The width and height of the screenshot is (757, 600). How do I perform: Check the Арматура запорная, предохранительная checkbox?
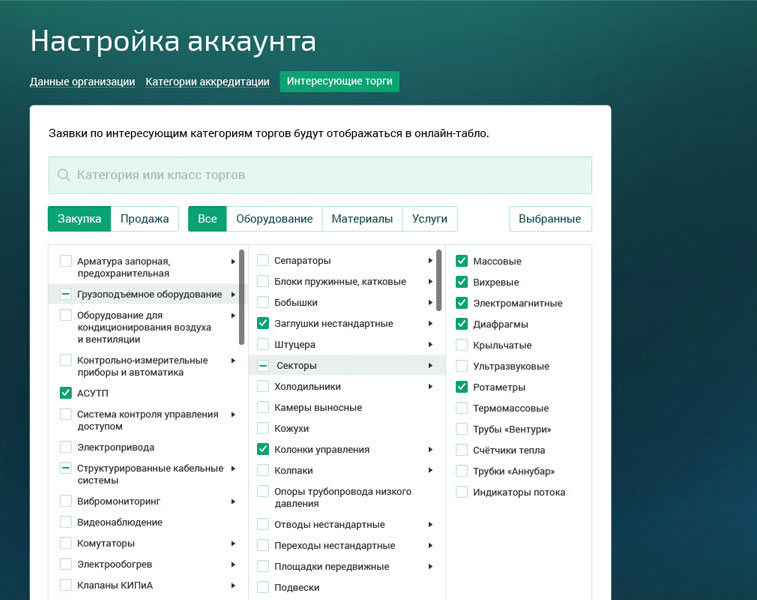click(65, 261)
